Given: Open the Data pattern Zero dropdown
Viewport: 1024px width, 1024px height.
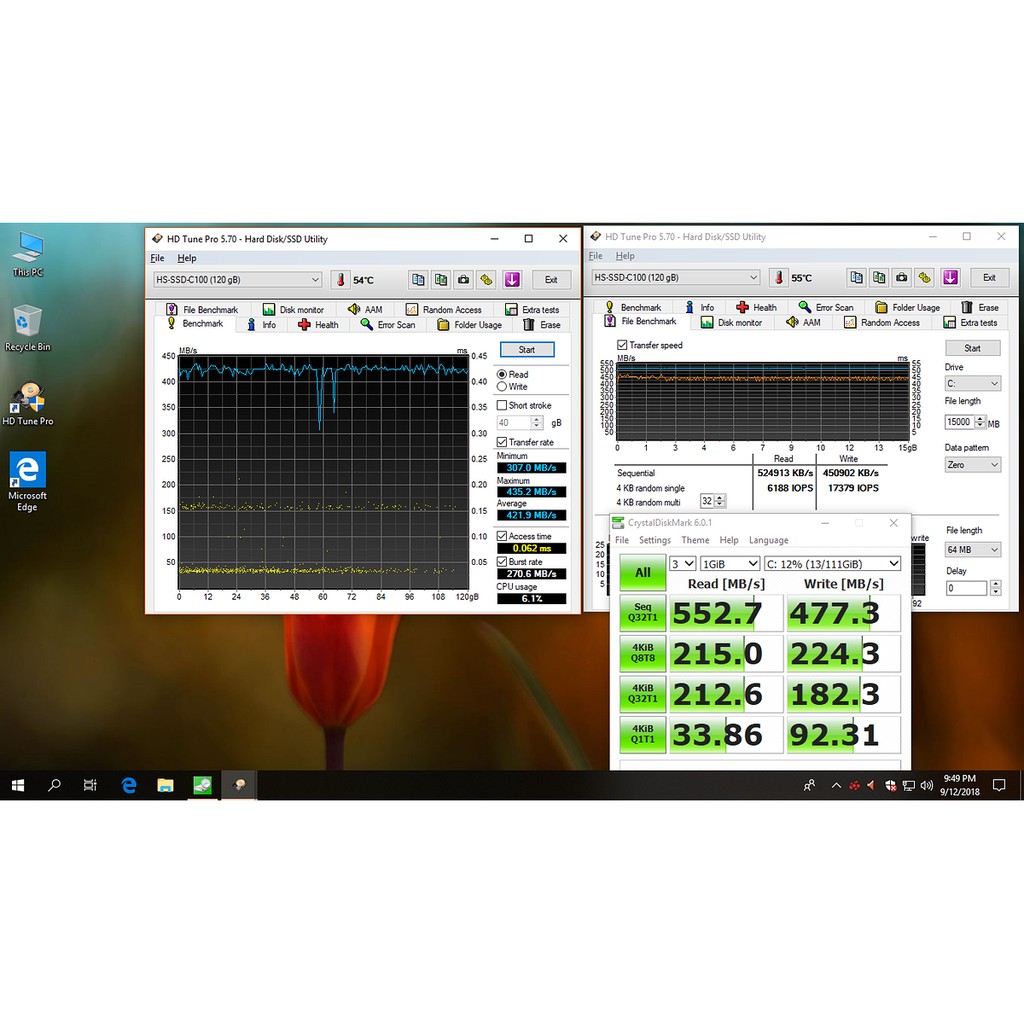Looking at the screenshot, I should [x=972, y=465].
